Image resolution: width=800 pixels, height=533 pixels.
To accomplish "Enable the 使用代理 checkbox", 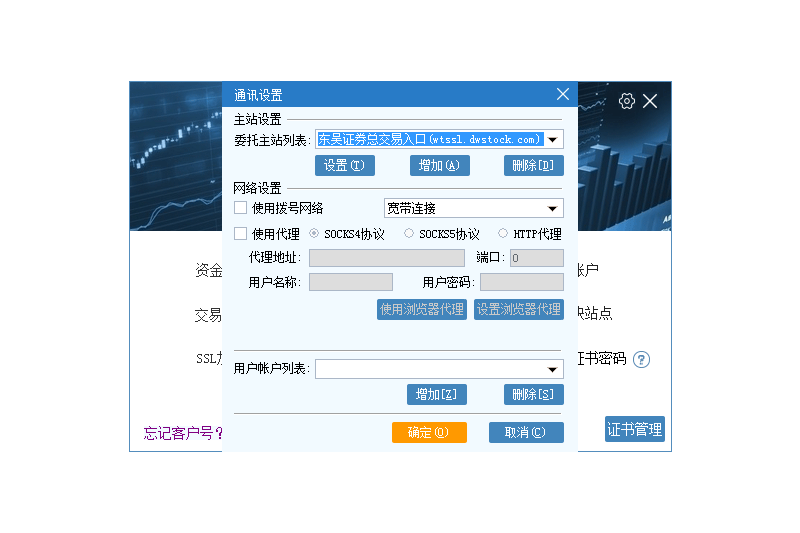I will click(240, 234).
